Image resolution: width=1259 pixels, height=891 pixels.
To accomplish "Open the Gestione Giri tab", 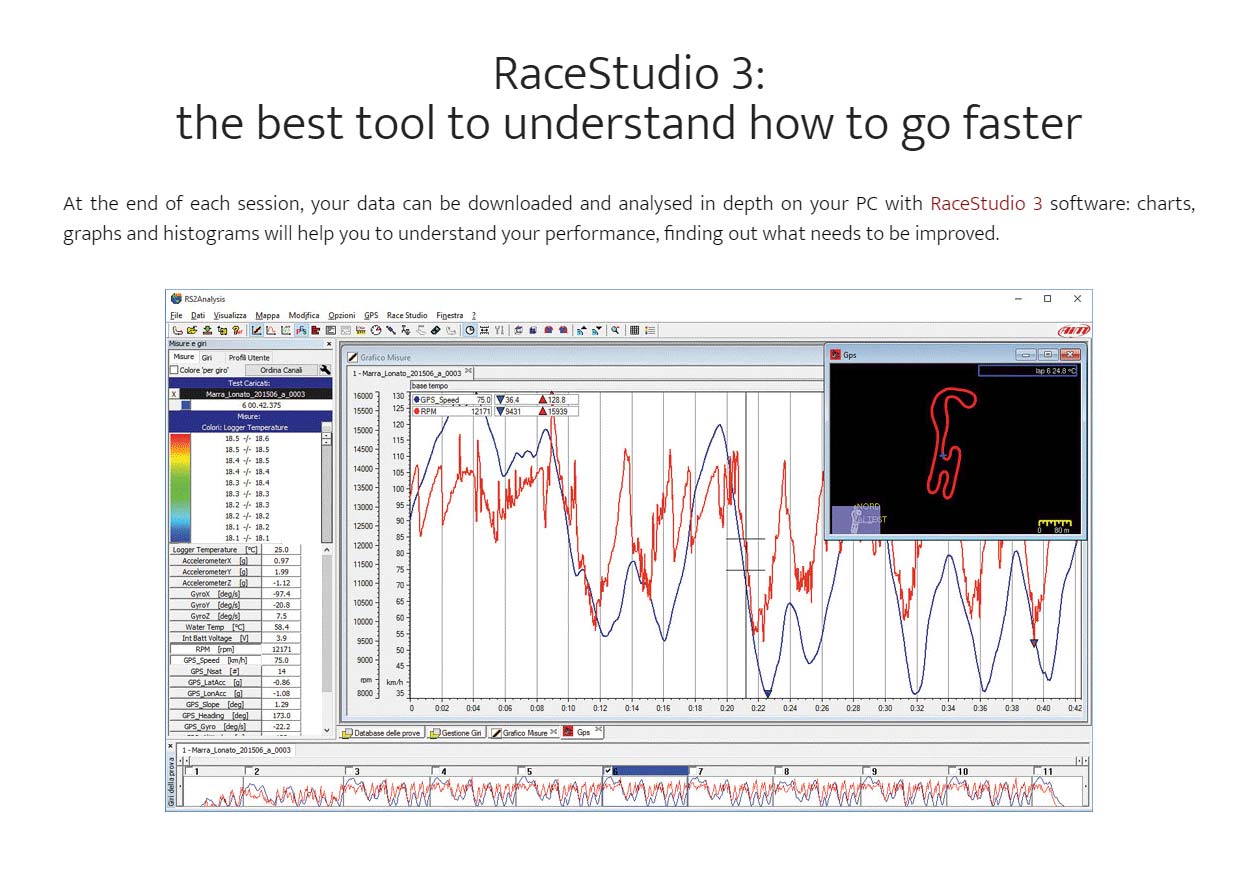I will [x=457, y=733].
